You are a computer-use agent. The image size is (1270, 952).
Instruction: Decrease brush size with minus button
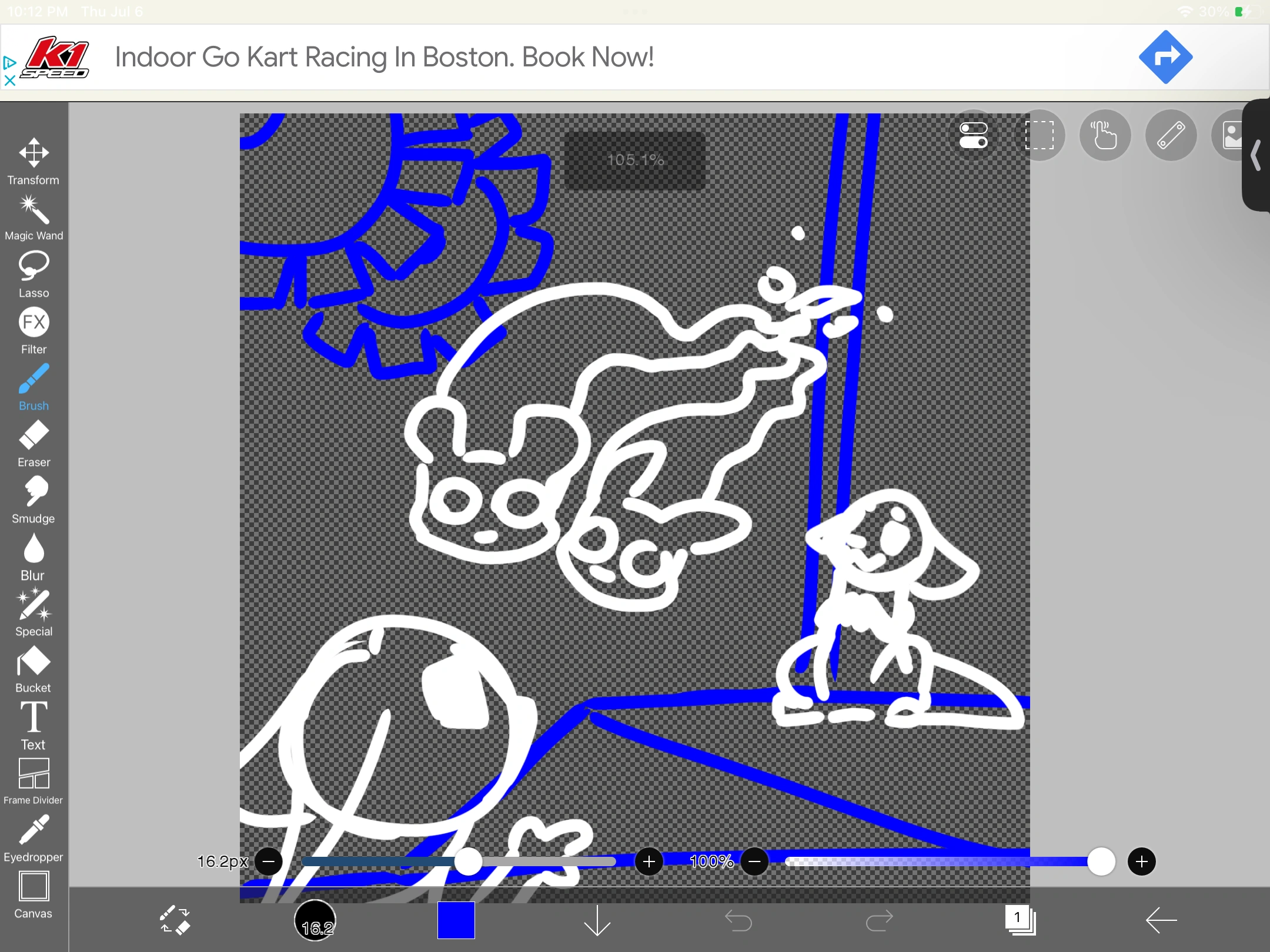point(269,862)
